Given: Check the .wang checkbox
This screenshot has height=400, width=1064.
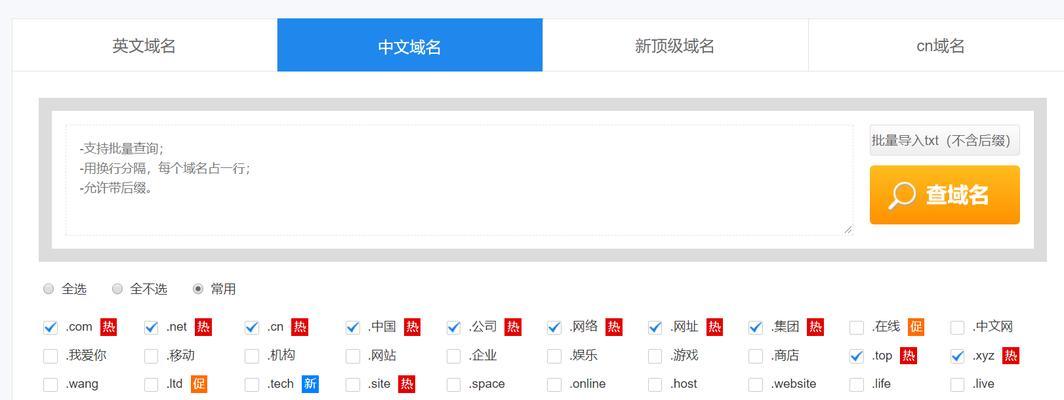Looking at the screenshot, I should (x=50, y=384).
